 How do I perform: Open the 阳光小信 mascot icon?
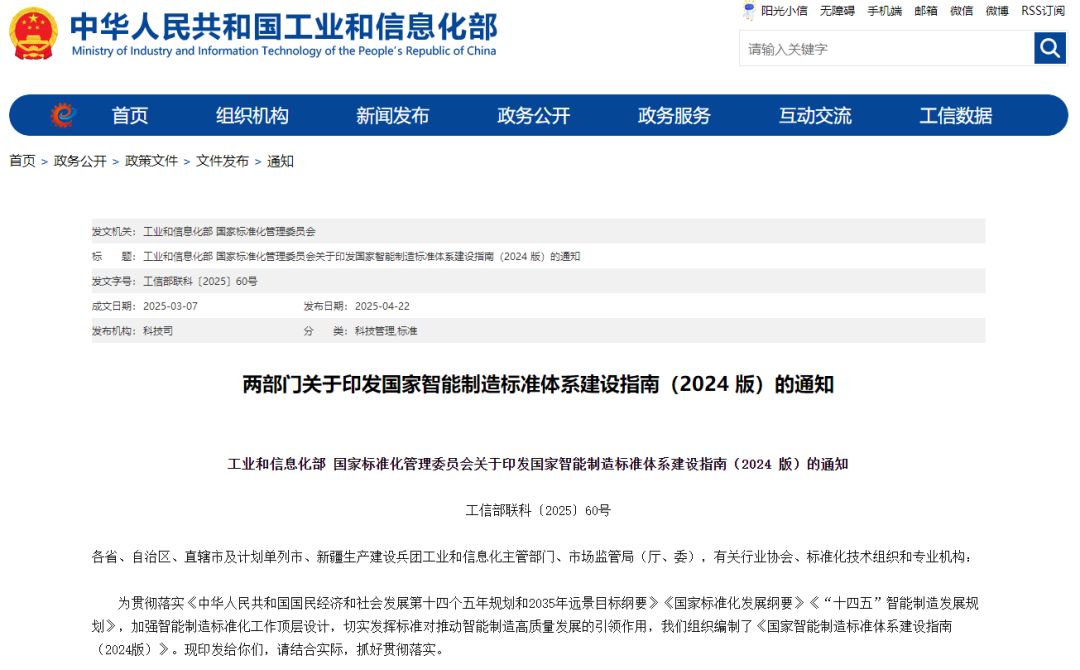[x=749, y=10]
